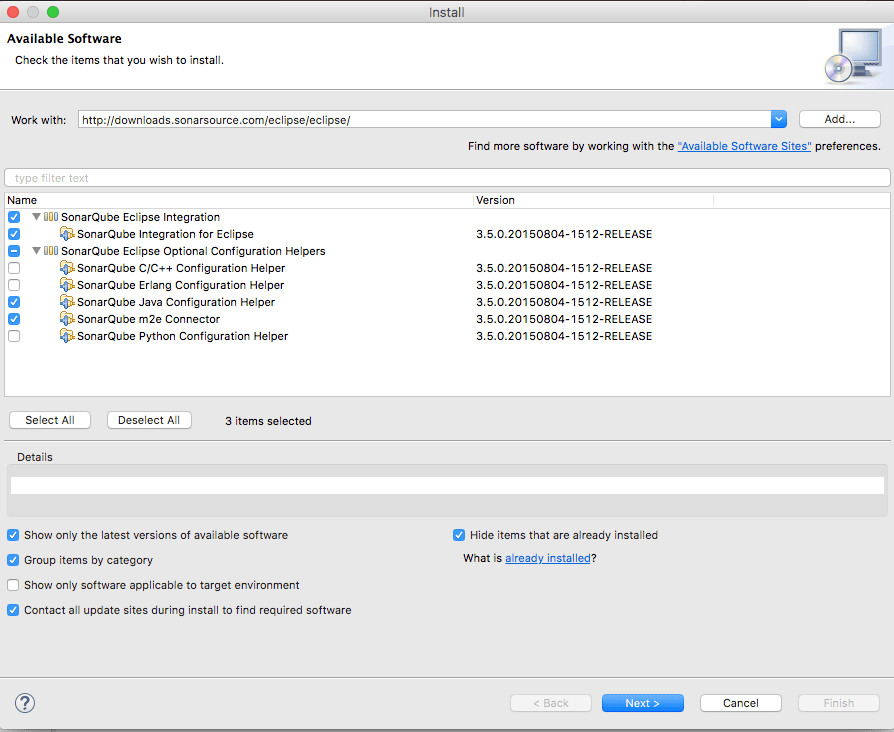Select SonarQube Java Configuration Helper row text

pyautogui.click(x=176, y=302)
